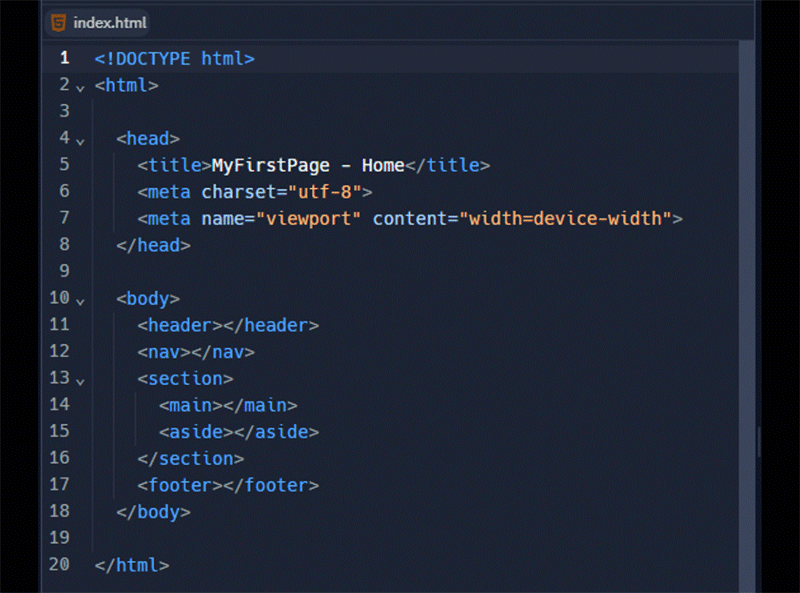Click the closing </section> tag
The height and width of the screenshot is (593, 800).
(x=190, y=459)
